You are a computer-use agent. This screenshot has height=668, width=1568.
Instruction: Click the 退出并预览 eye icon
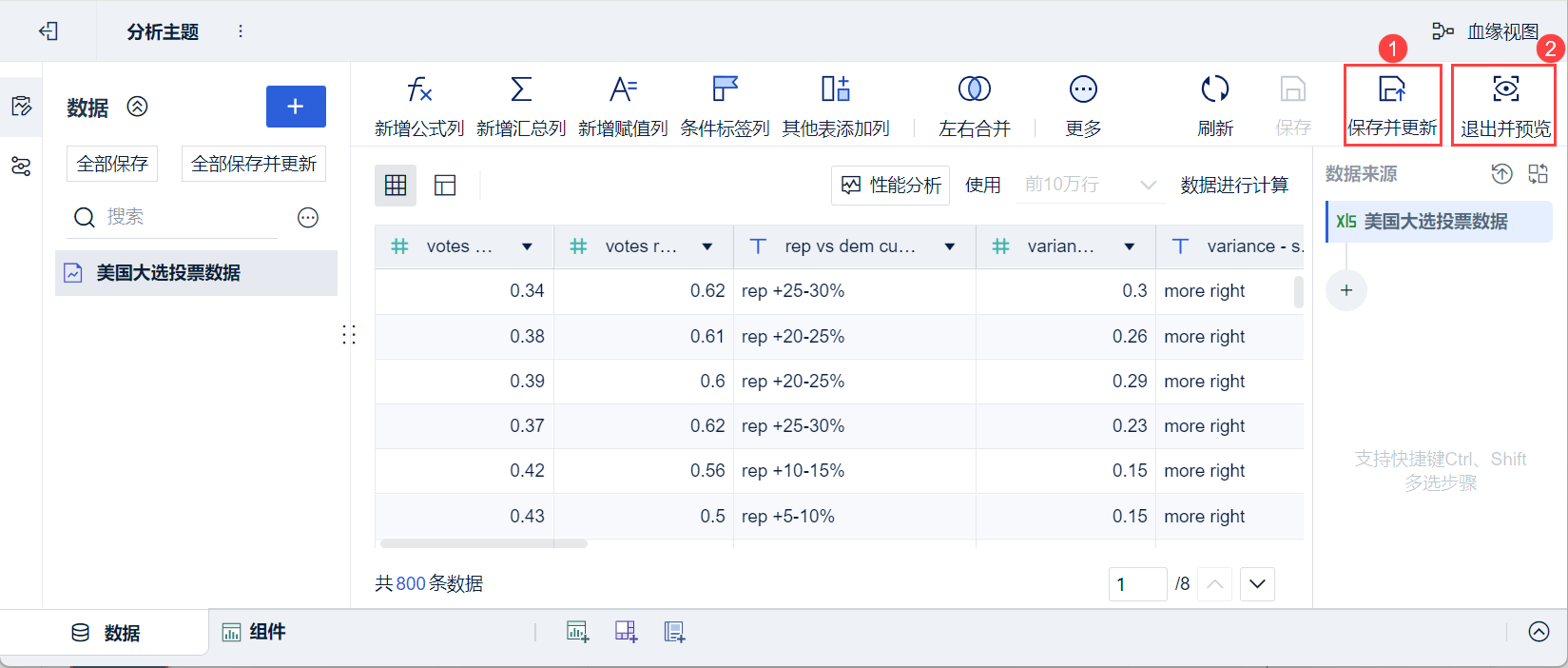(x=1505, y=89)
